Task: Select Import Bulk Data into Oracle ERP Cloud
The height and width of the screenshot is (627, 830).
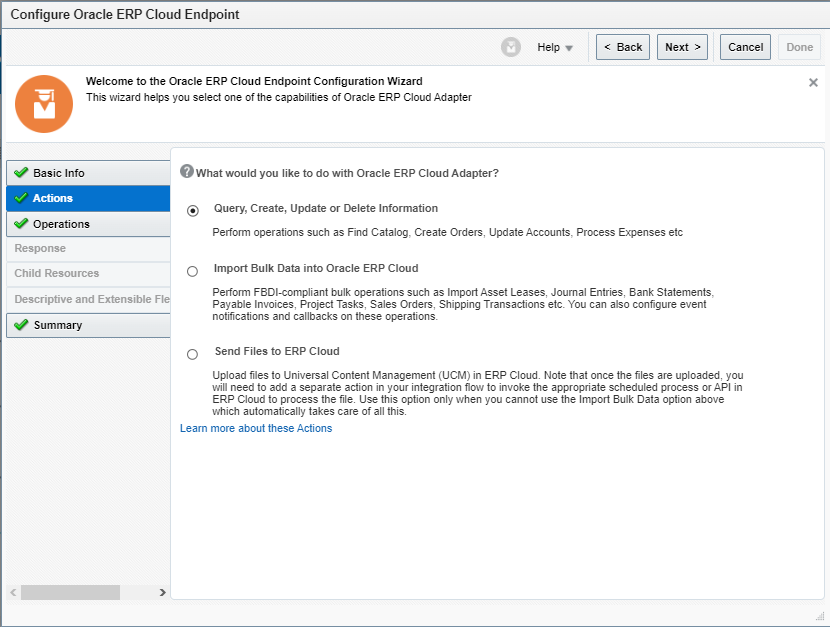Action: pyautogui.click(x=192, y=271)
